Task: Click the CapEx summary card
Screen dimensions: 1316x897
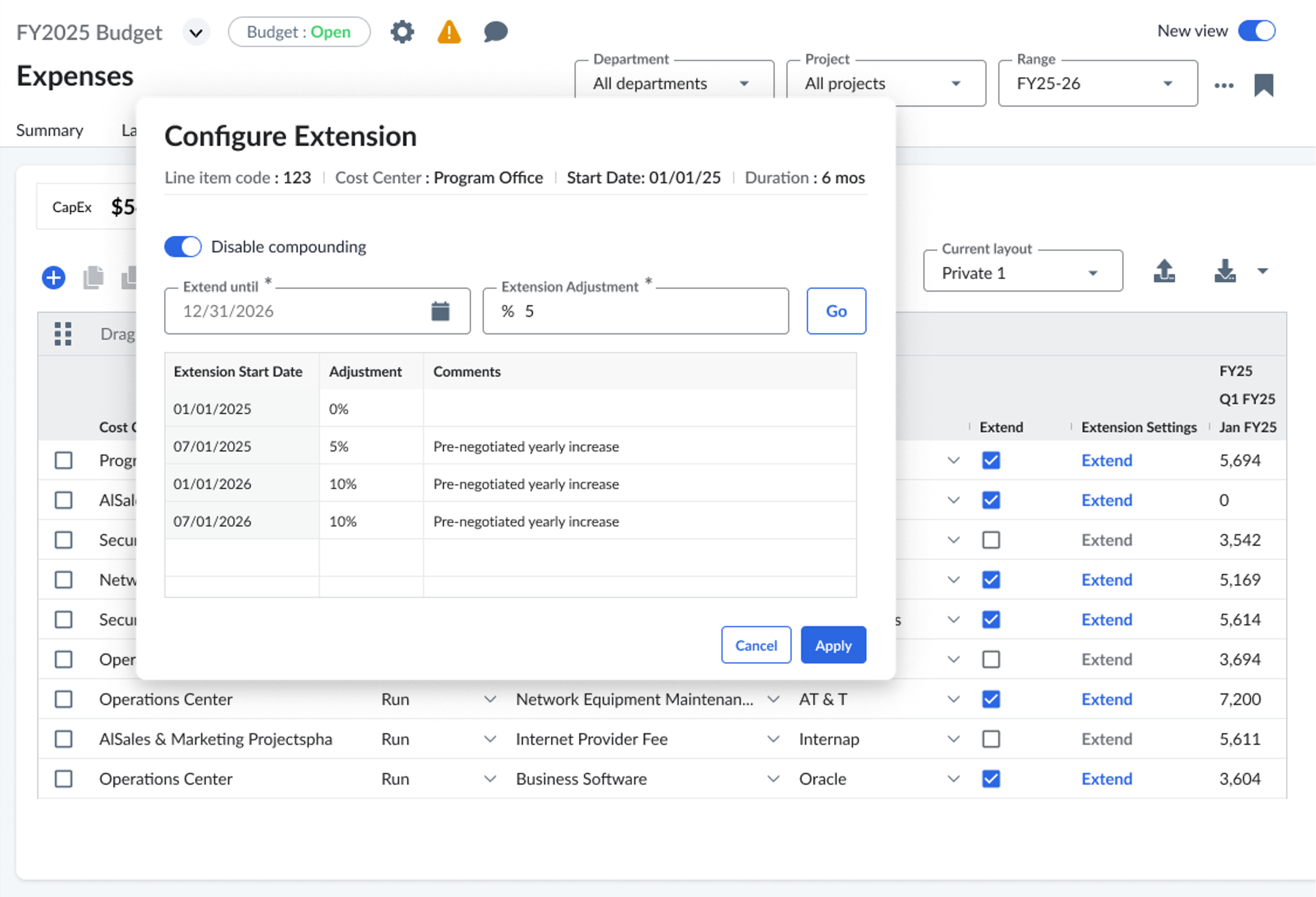Action: [x=87, y=206]
